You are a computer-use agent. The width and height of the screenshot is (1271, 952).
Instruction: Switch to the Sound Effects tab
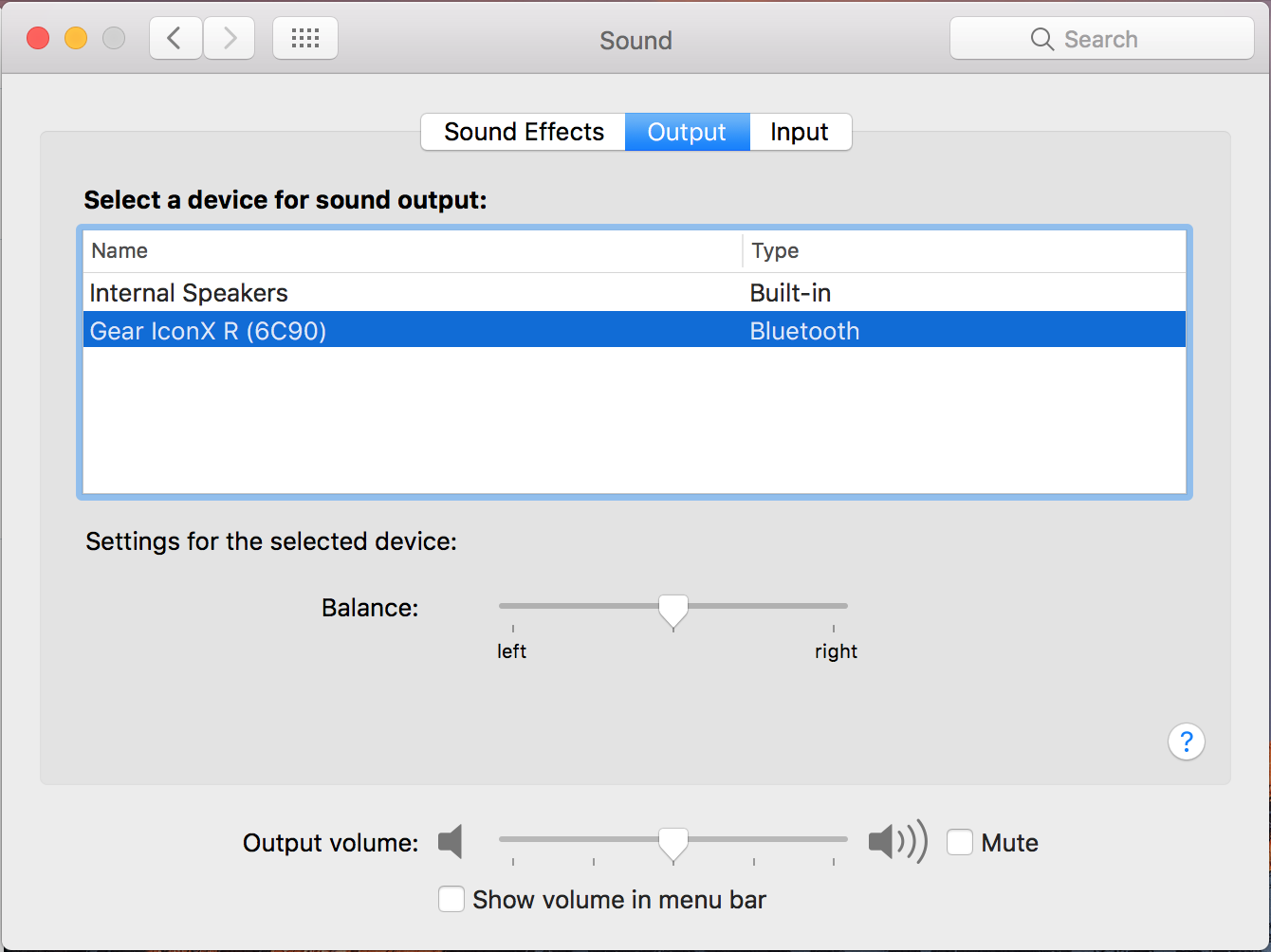pyautogui.click(x=524, y=132)
